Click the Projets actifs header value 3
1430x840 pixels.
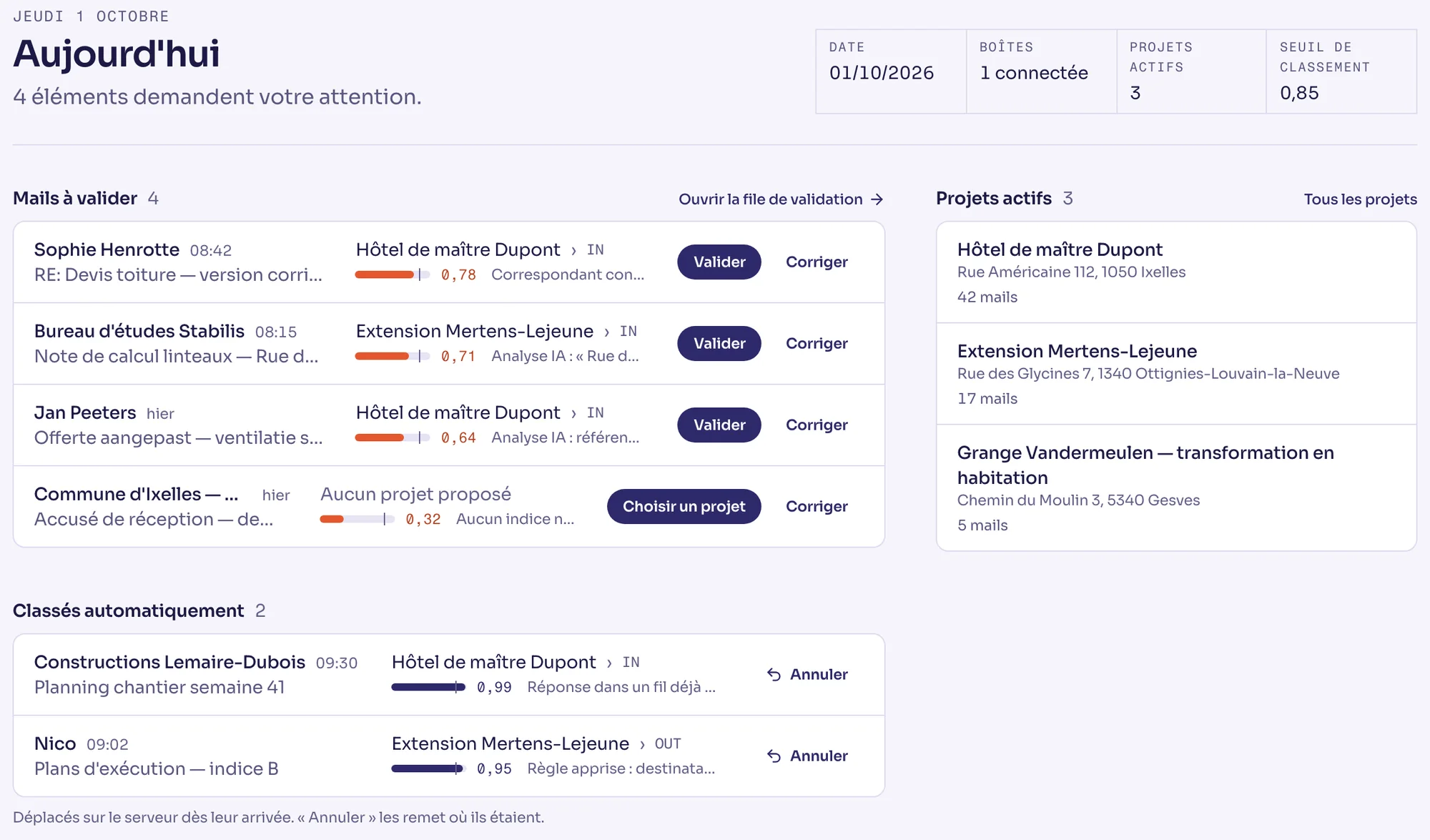pos(1135,93)
